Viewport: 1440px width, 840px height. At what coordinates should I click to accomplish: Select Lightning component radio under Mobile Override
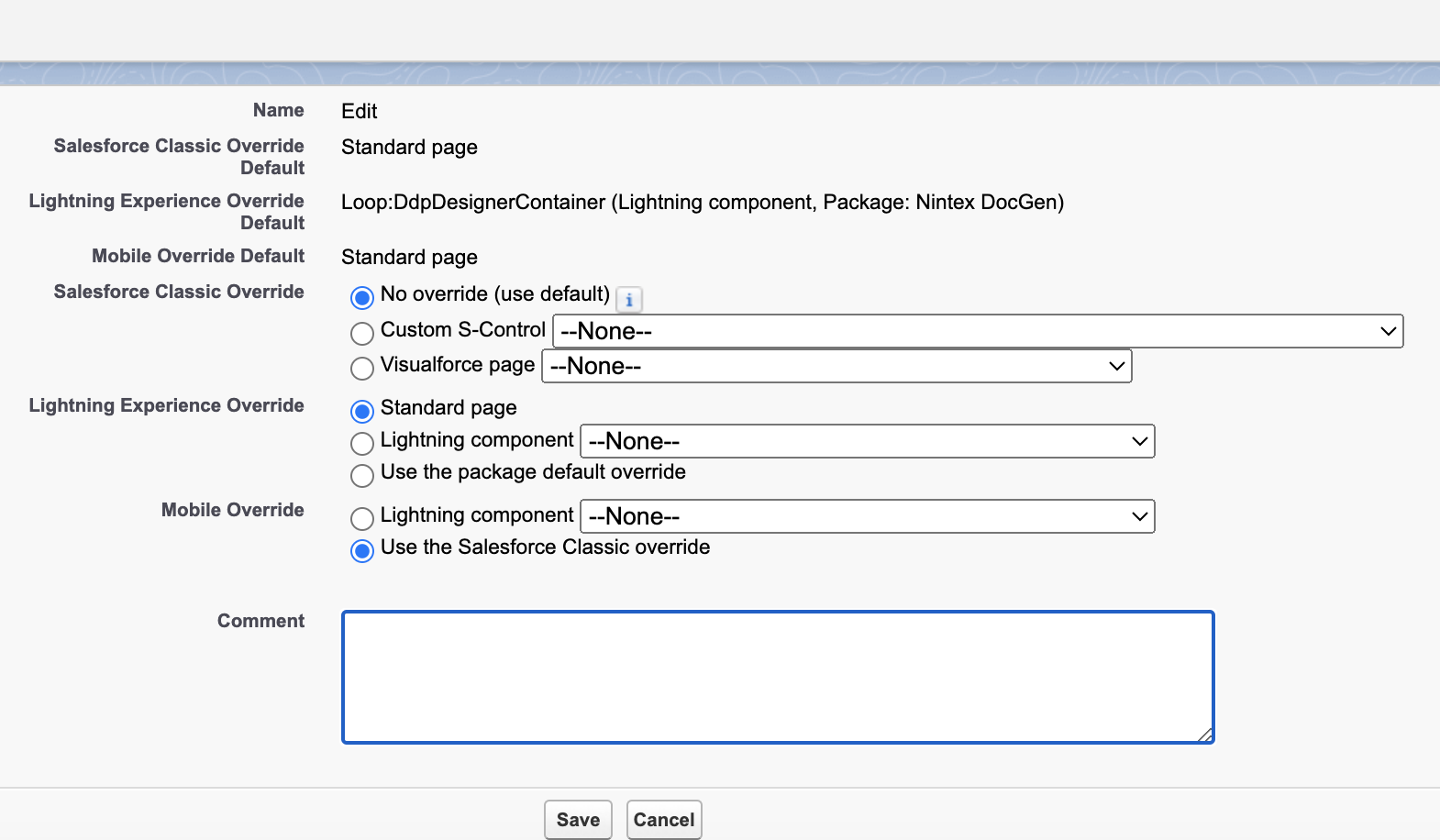pyautogui.click(x=362, y=518)
